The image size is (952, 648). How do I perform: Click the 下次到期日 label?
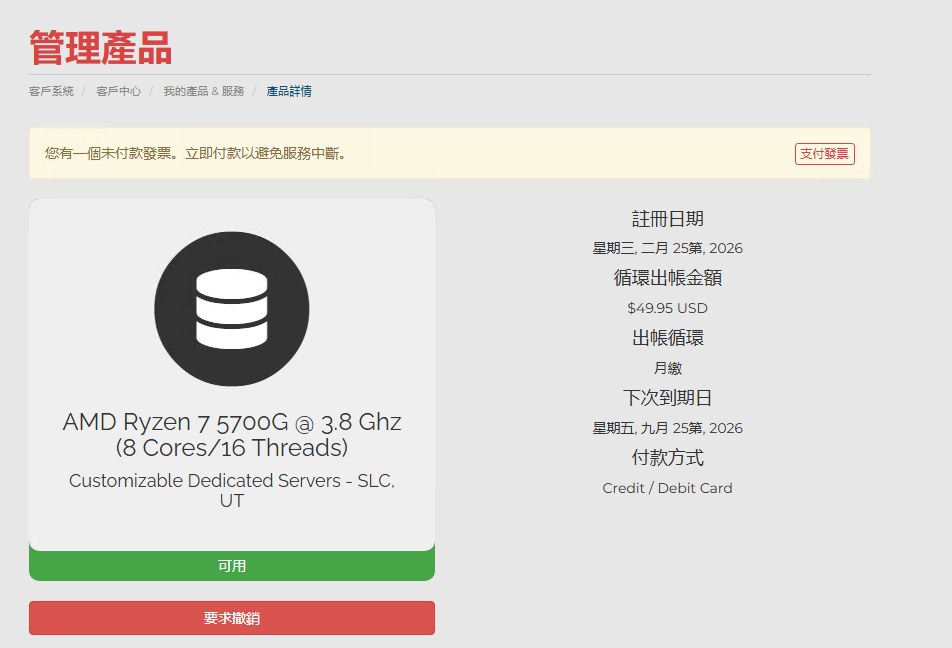pos(667,398)
